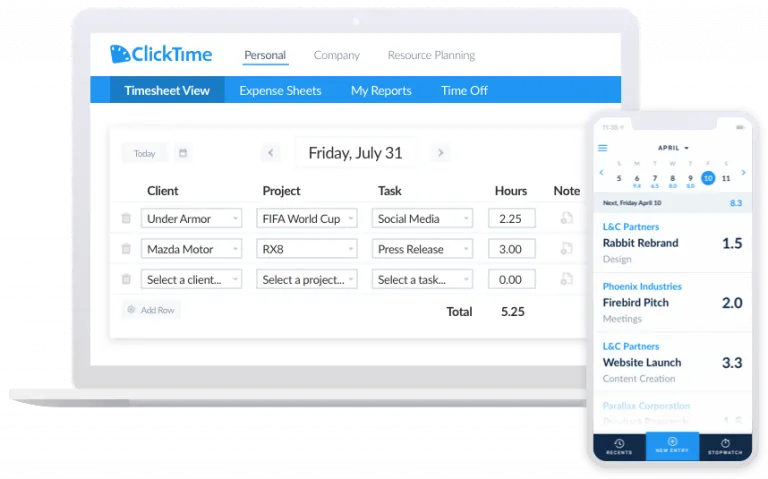Select day 11 in phone calendar
The image size is (768, 479).
pos(726,178)
